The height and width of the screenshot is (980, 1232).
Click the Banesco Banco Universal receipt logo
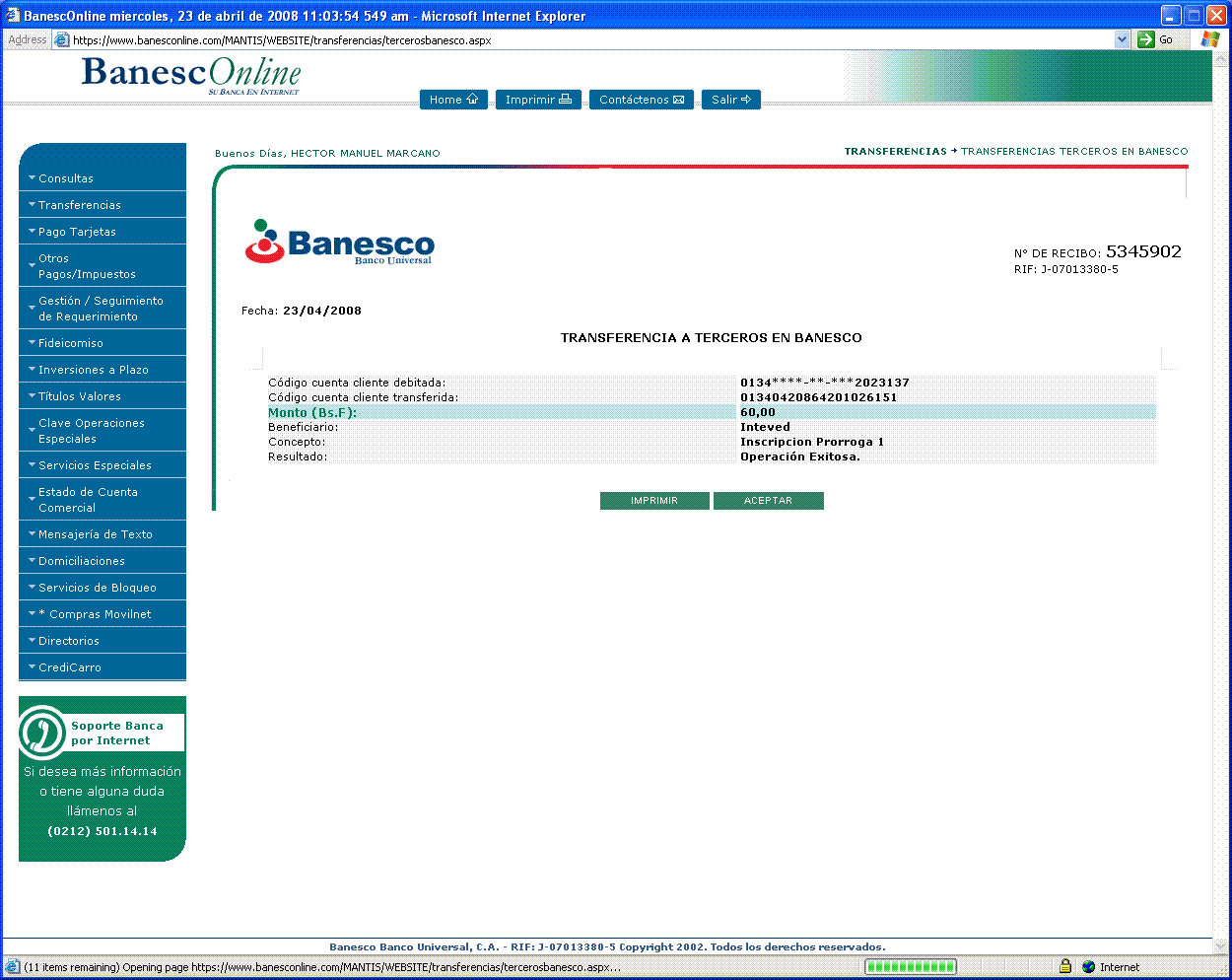[x=339, y=242]
